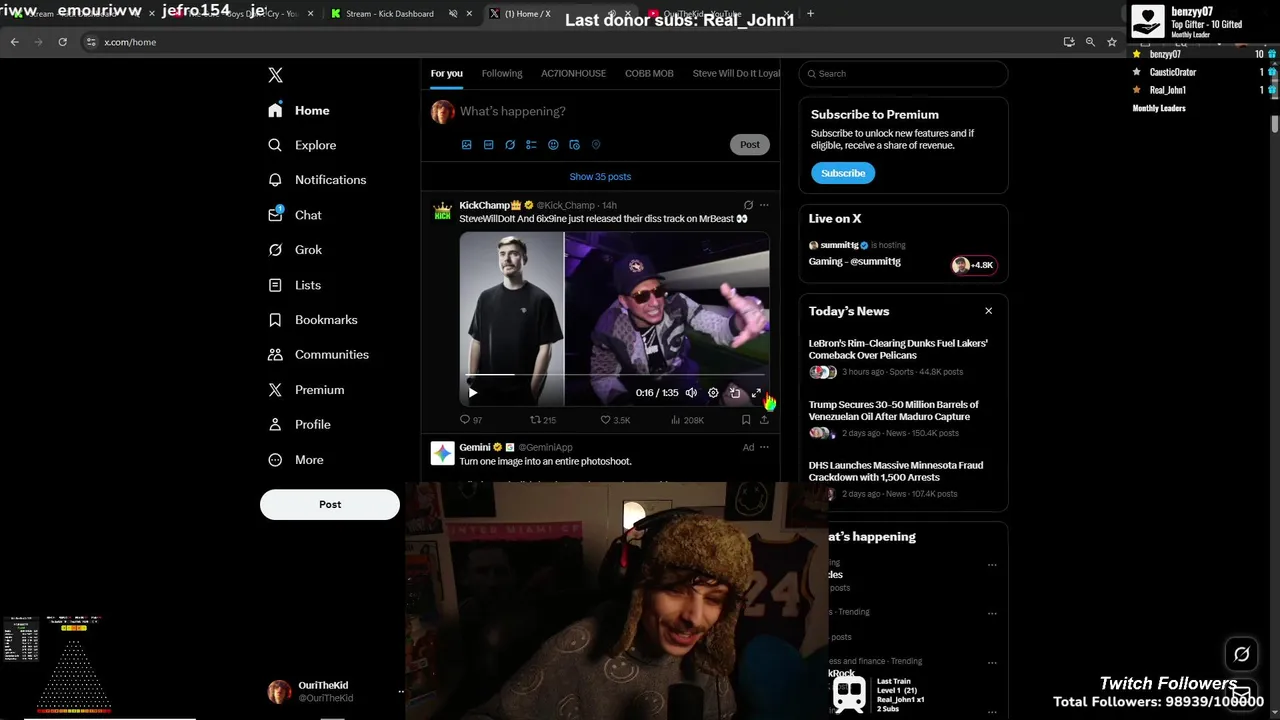Switch to the Following tab
The width and height of the screenshot is (1280, 720).
(502, 73)
